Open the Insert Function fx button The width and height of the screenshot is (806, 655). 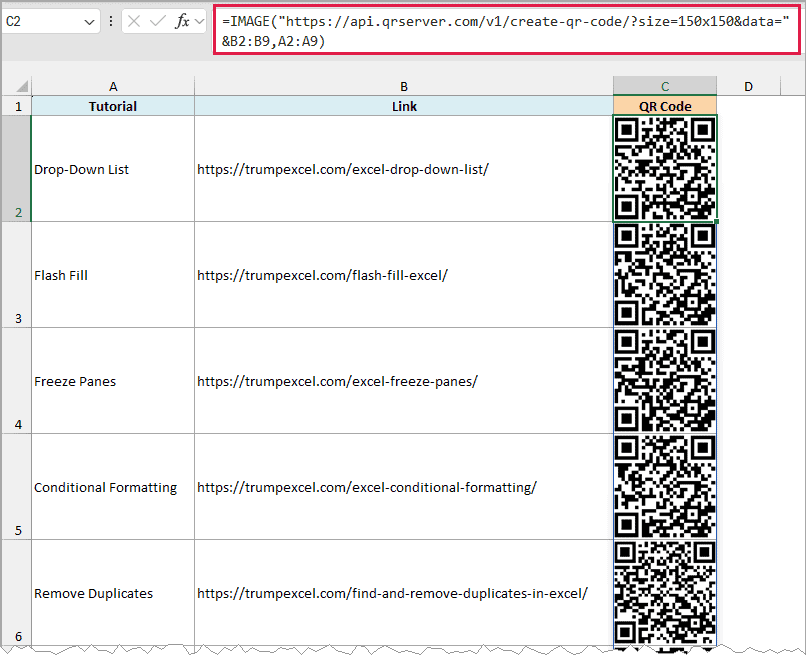pyautogui.click(x=182, y=21)
